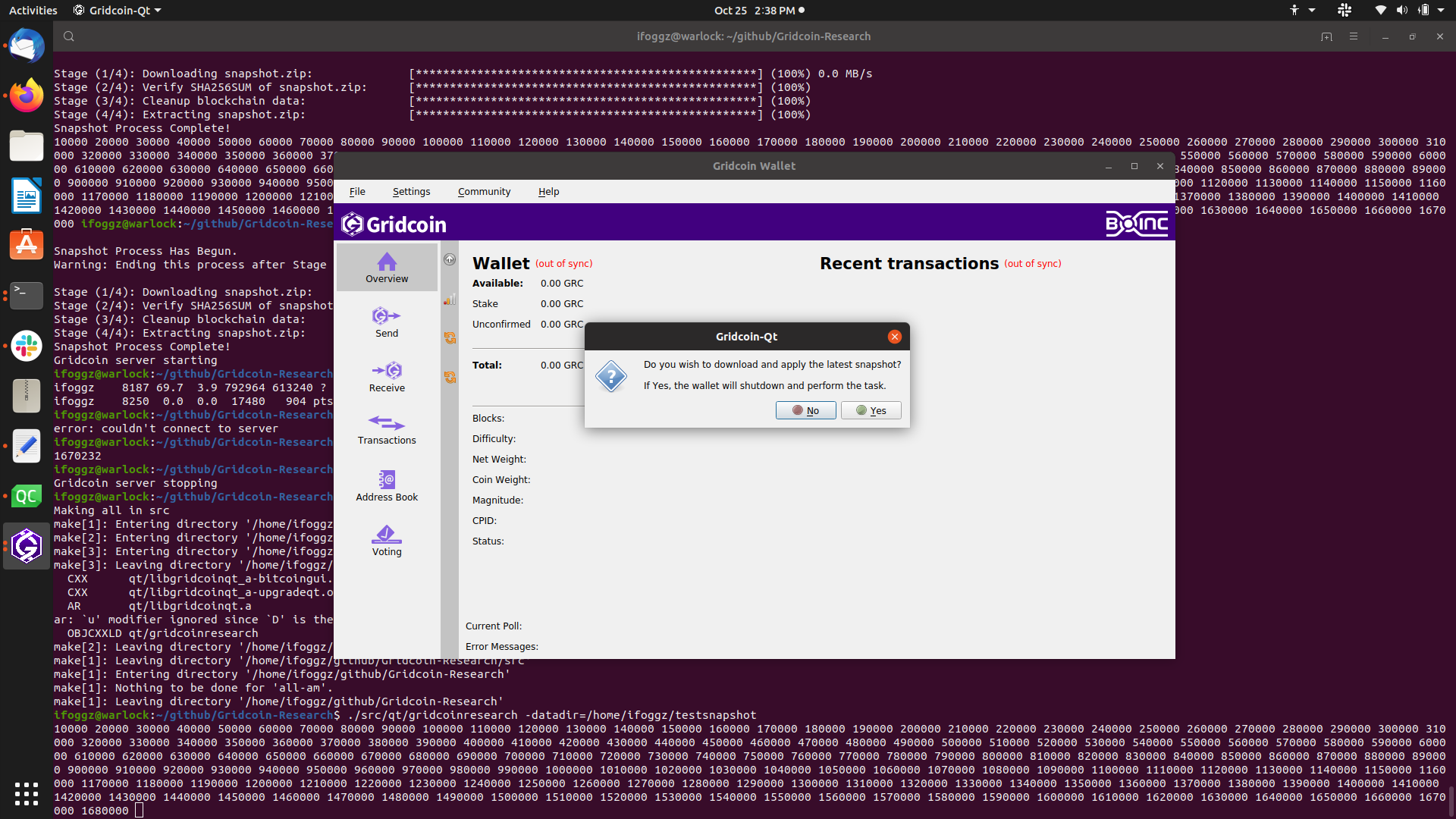Viewport: 1456px width, 819px height.
Task: Expand the Gridcoin-Qt app menu in top bar
Action: point(118,11)
